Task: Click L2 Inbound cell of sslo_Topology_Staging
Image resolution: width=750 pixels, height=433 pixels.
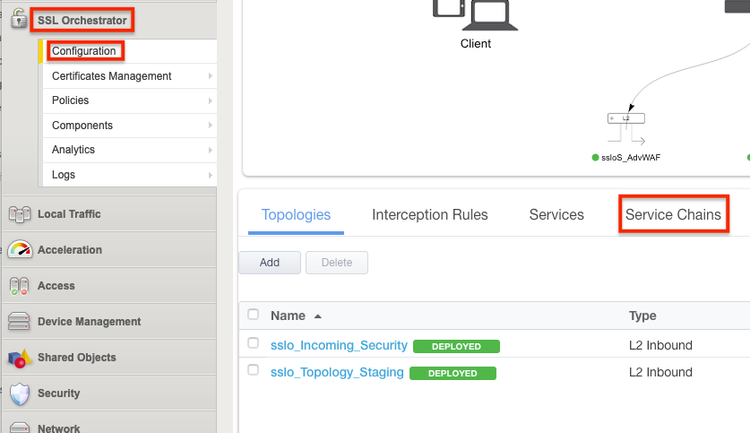Action: (x=661, y=372)
